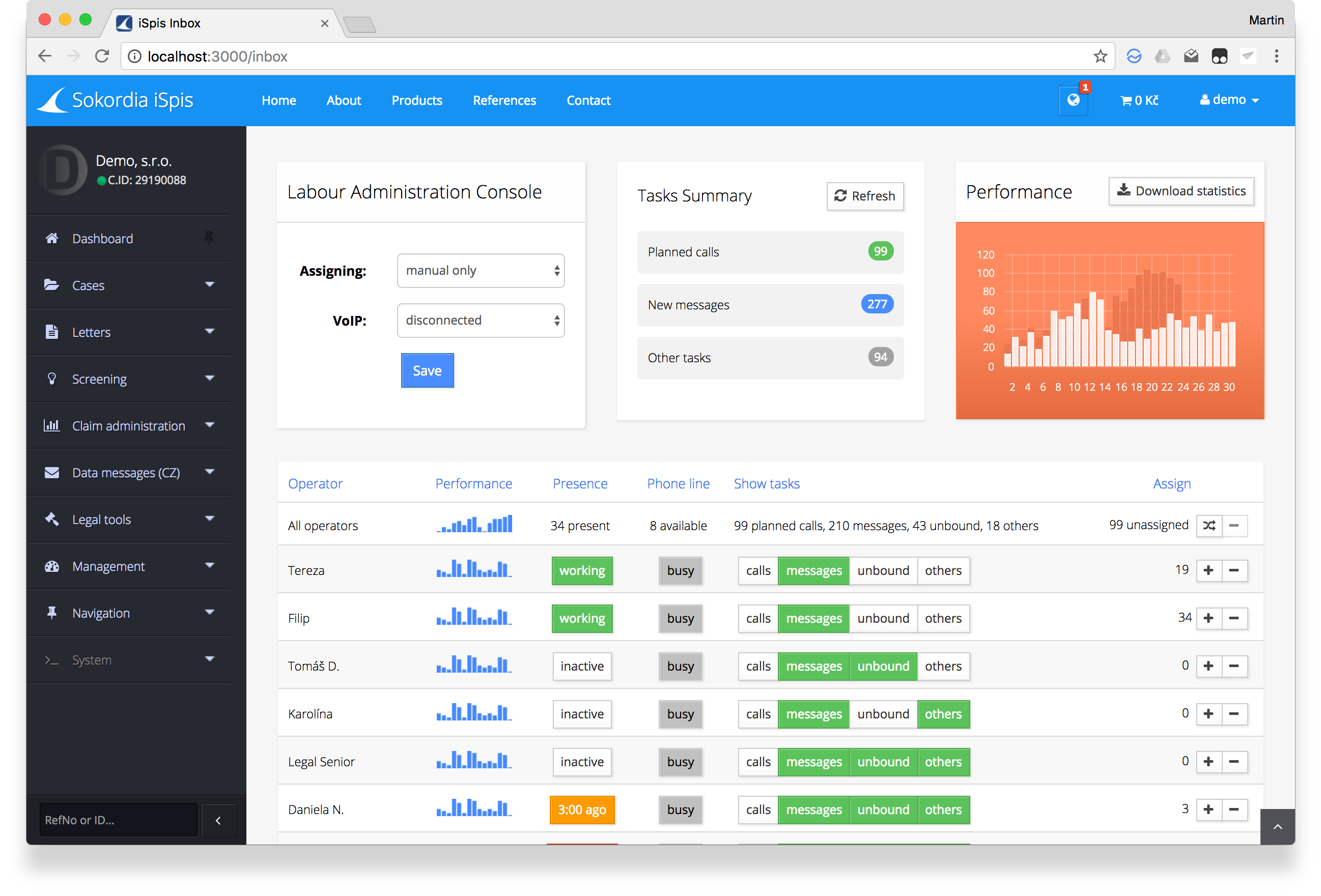
Task: Open Products in top navigation
Action: point(416,101)
